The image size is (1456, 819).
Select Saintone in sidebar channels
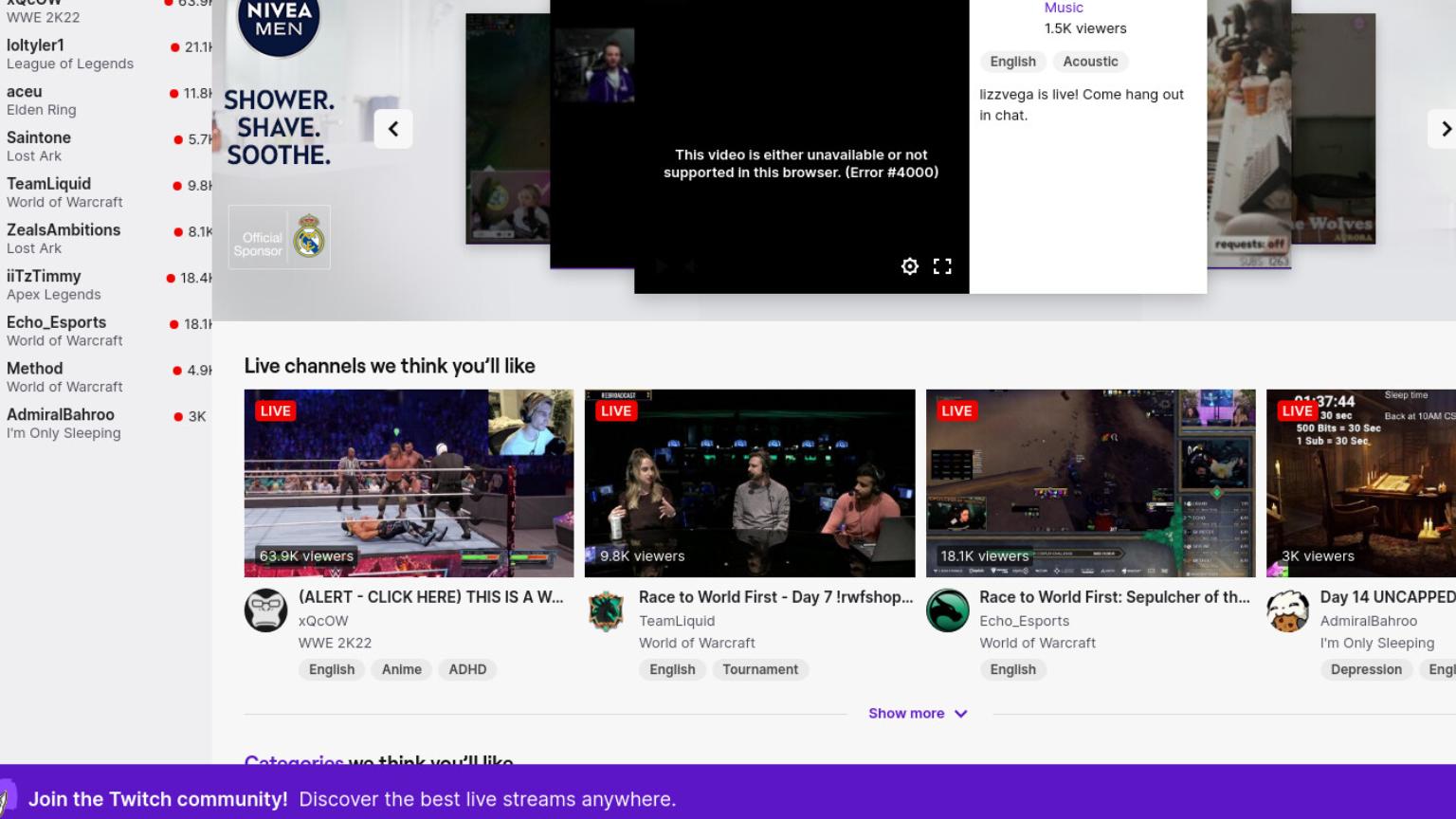tap(106, 147)
